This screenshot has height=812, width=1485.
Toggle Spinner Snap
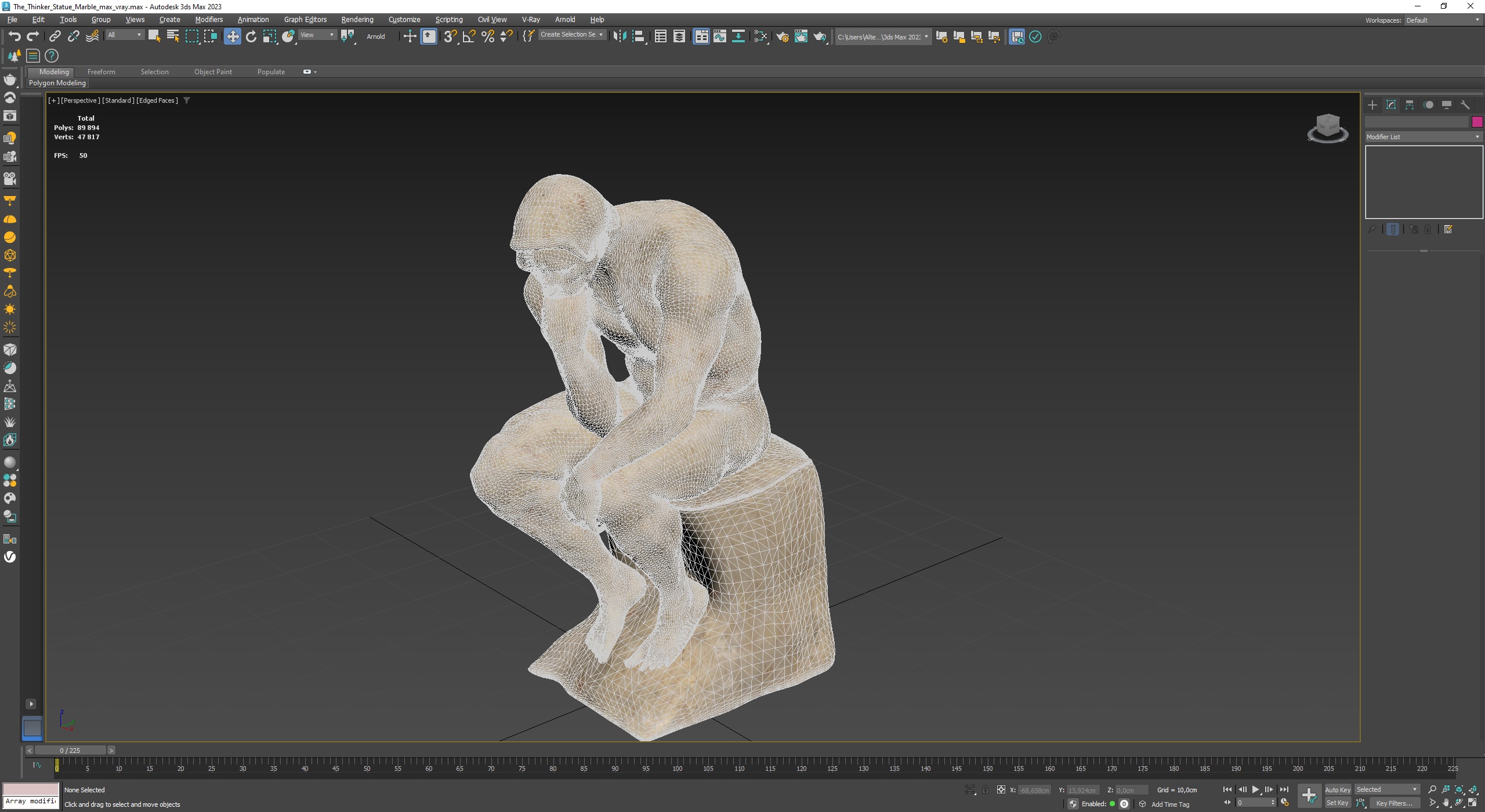point(506,37)
